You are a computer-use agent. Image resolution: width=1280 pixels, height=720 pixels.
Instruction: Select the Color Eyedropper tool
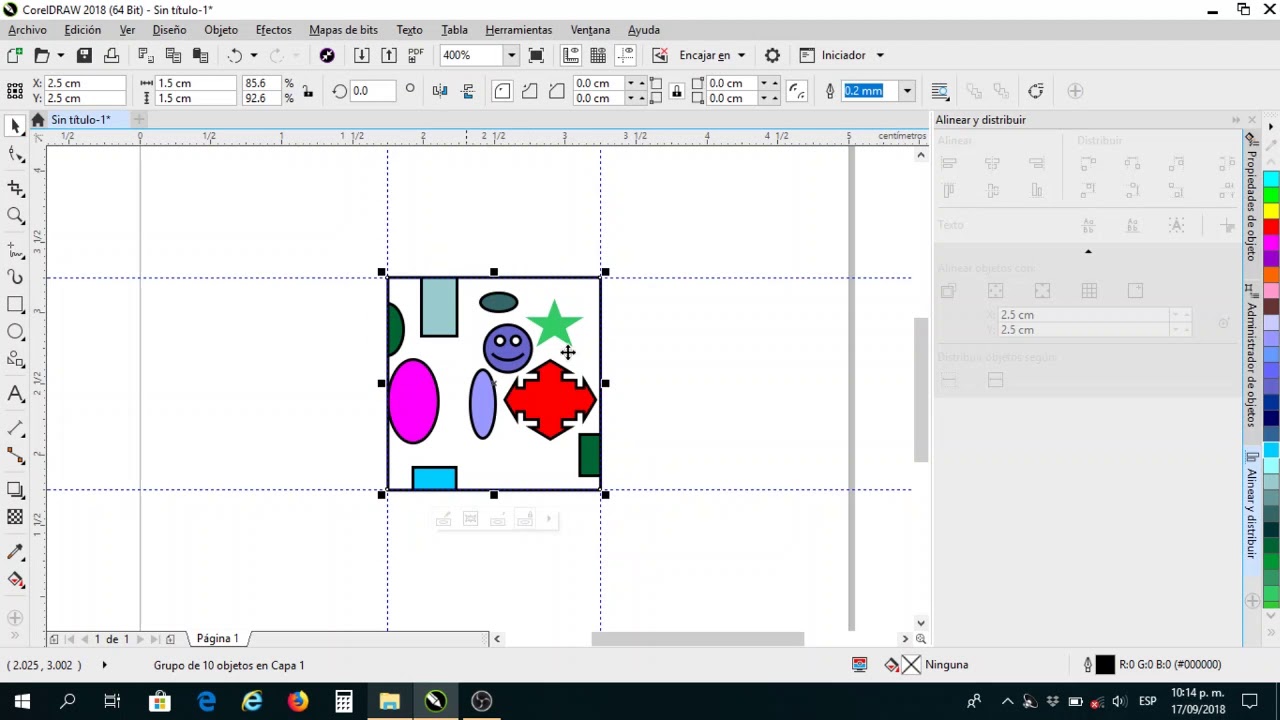coord(15,551)
